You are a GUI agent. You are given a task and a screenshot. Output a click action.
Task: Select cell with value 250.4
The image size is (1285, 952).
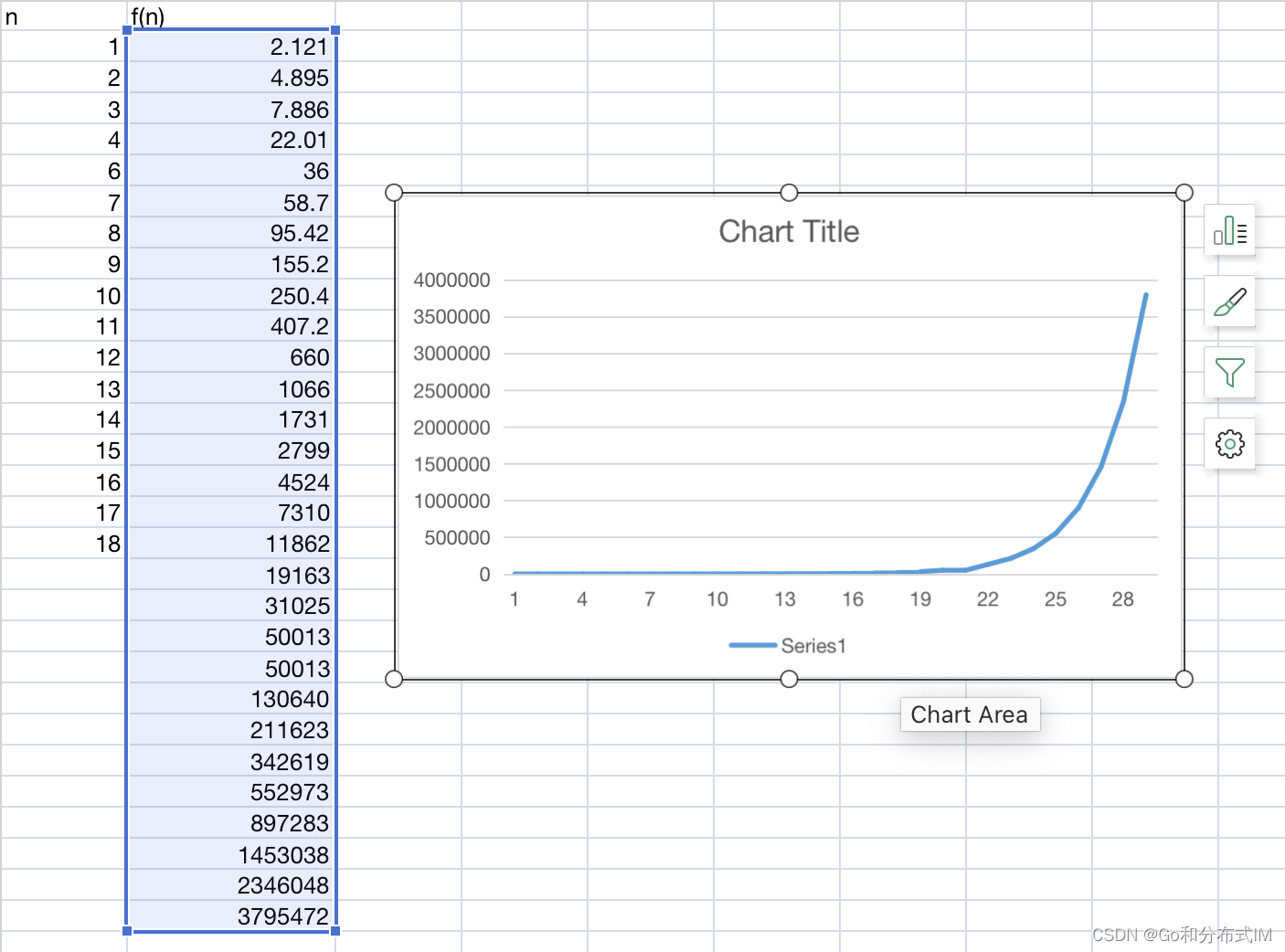coord(231,295)
